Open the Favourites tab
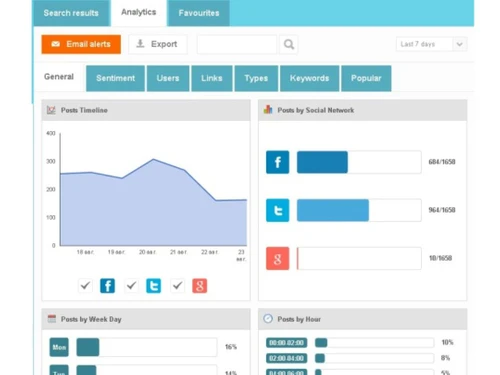Screen dimensions: 500x375 (199, 13)
